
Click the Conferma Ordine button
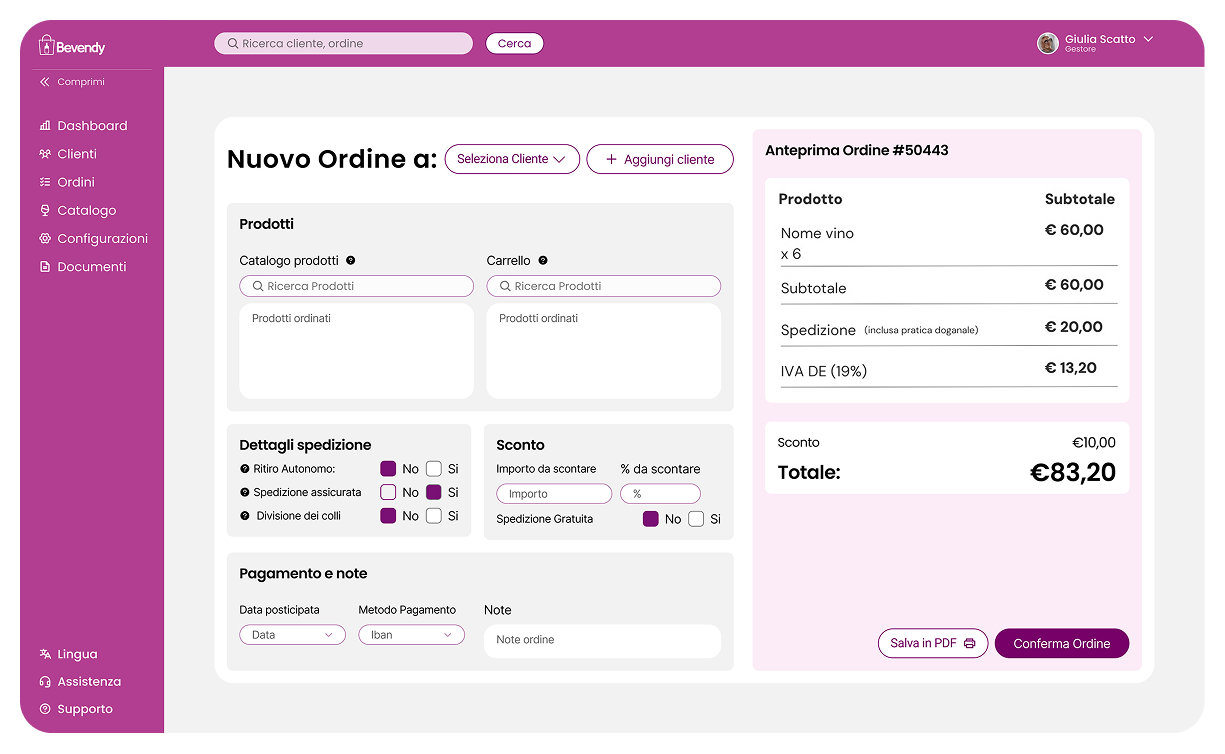coord(1062,644)
